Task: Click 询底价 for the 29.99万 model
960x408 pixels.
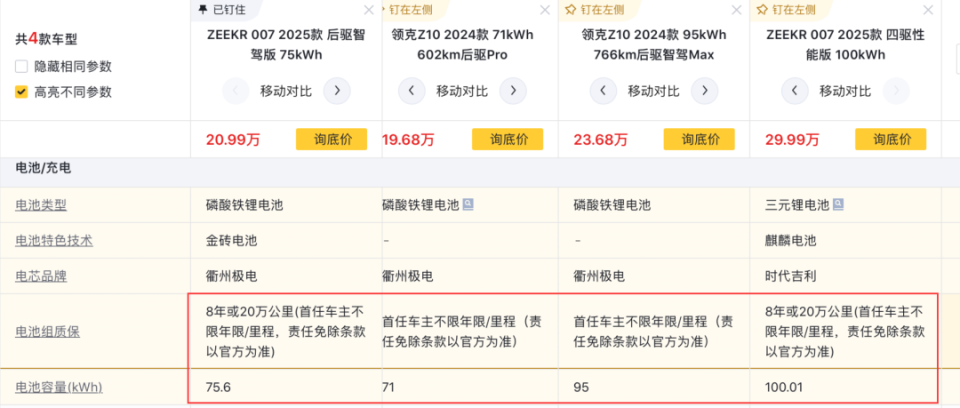Action: click(890, 139)
